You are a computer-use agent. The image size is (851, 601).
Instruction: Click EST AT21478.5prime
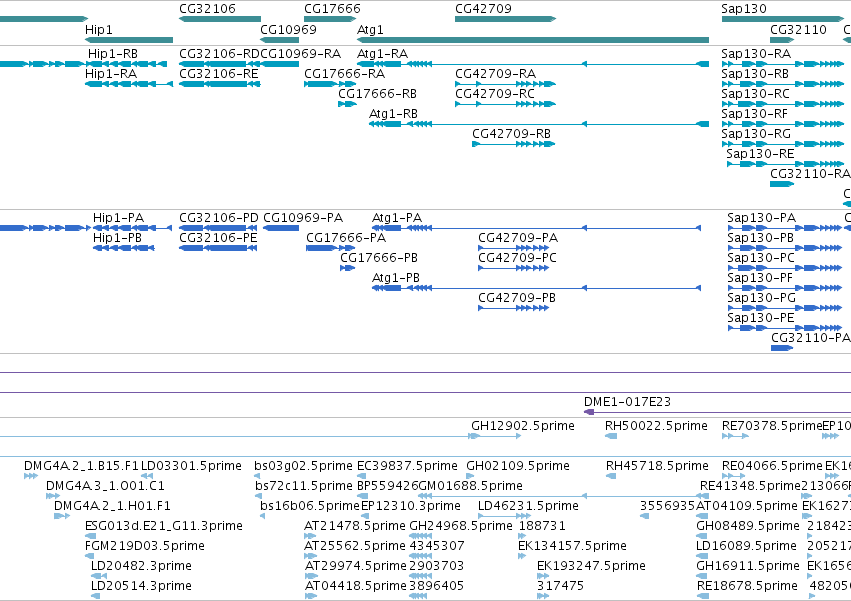point(354,526)
